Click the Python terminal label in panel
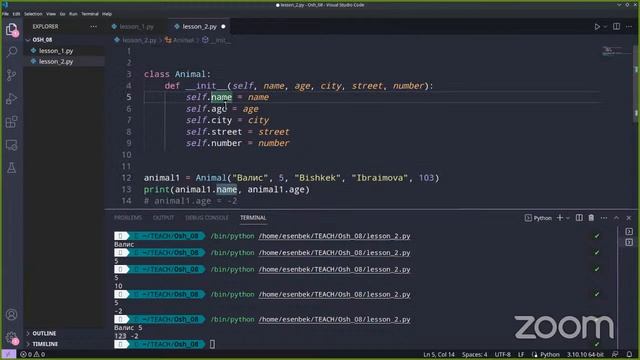640x360 pixels. point(538,218)
